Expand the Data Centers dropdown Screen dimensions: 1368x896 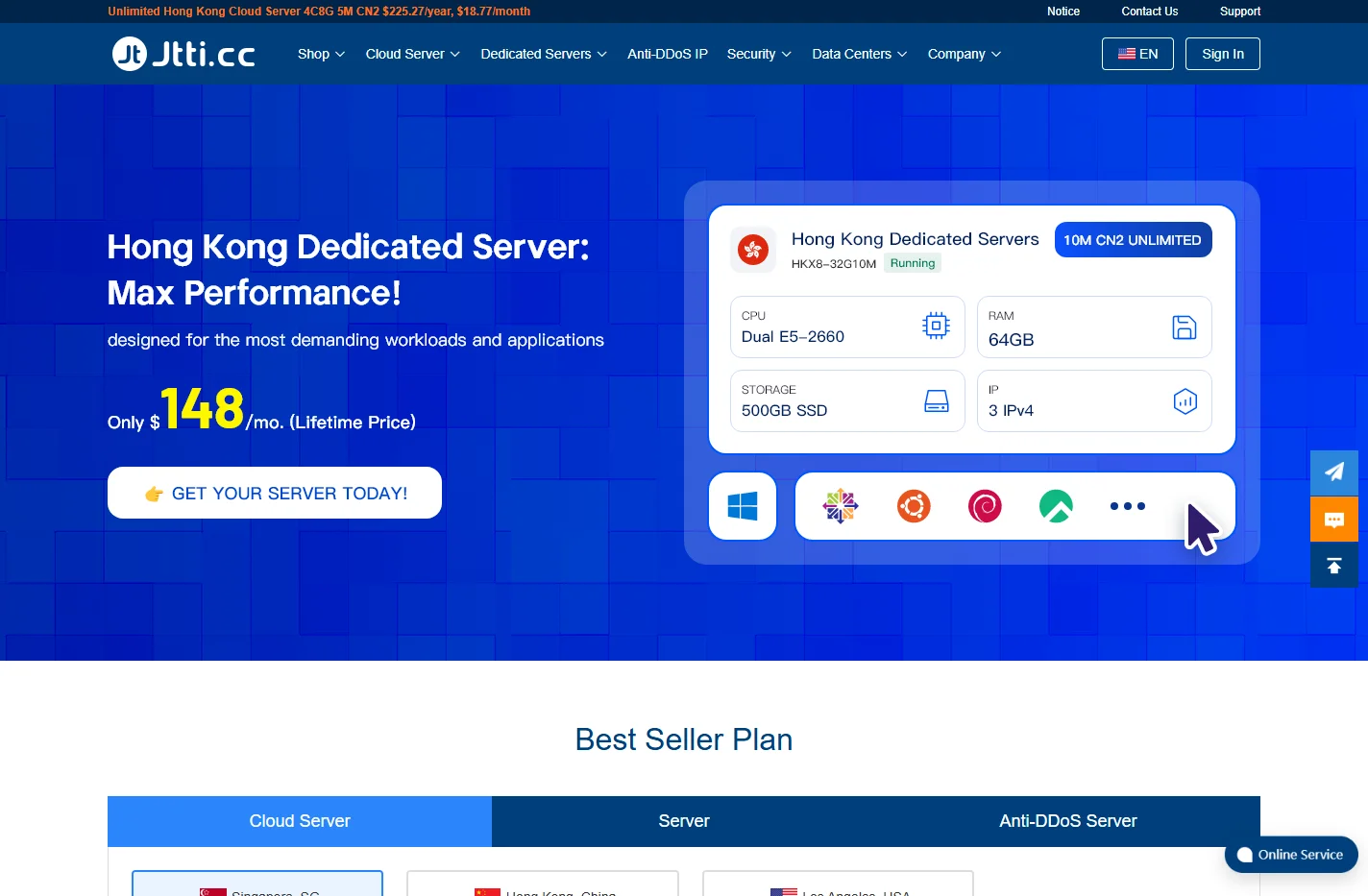[x=859, y=54]
